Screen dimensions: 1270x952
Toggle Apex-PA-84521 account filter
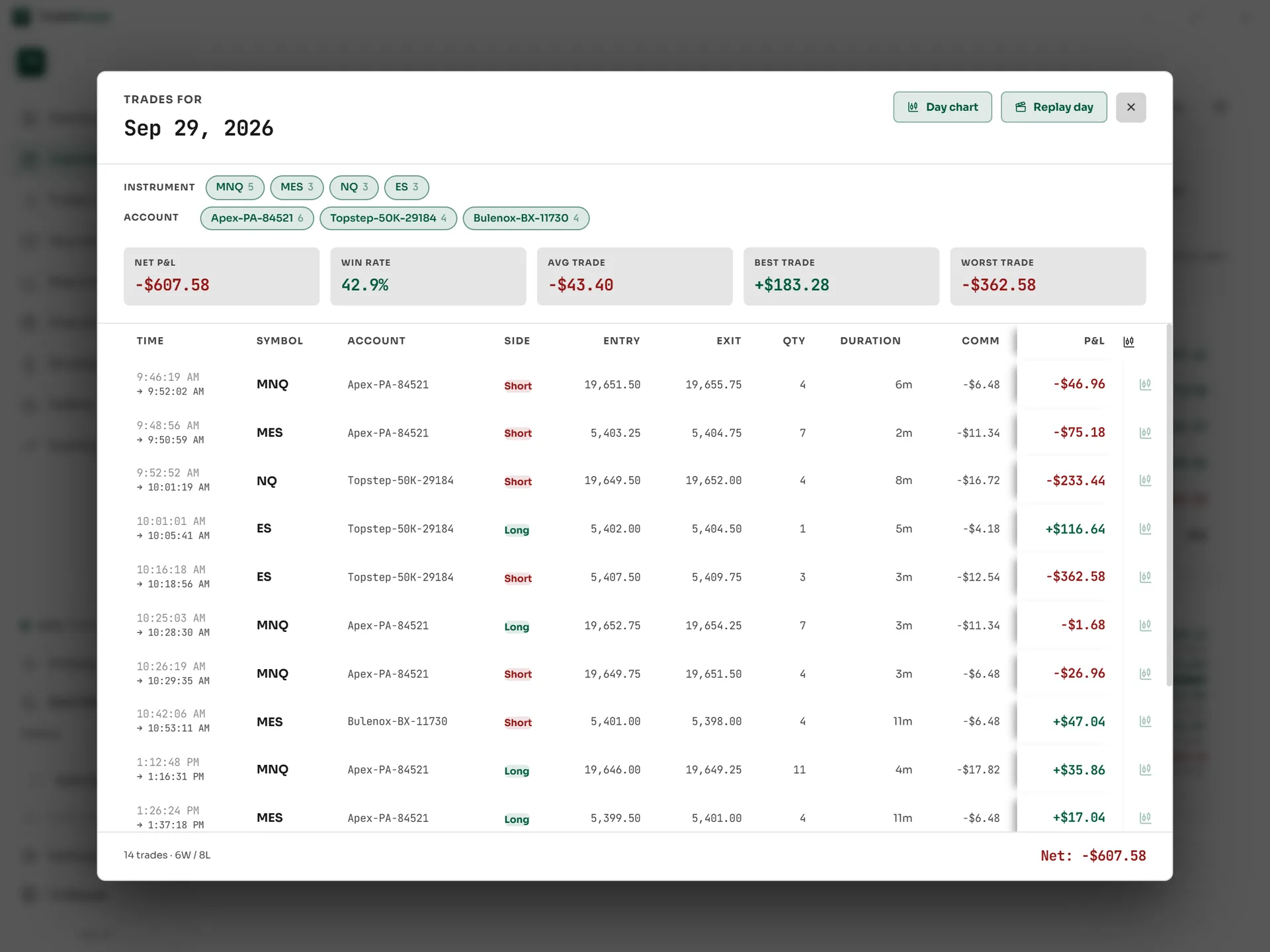pos(257,218)
